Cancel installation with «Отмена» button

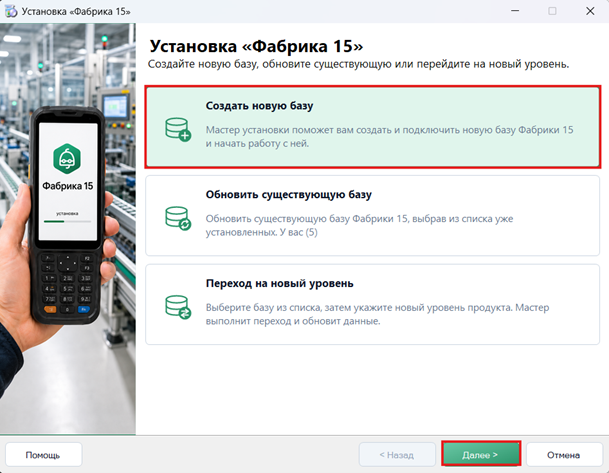(564, 454)
